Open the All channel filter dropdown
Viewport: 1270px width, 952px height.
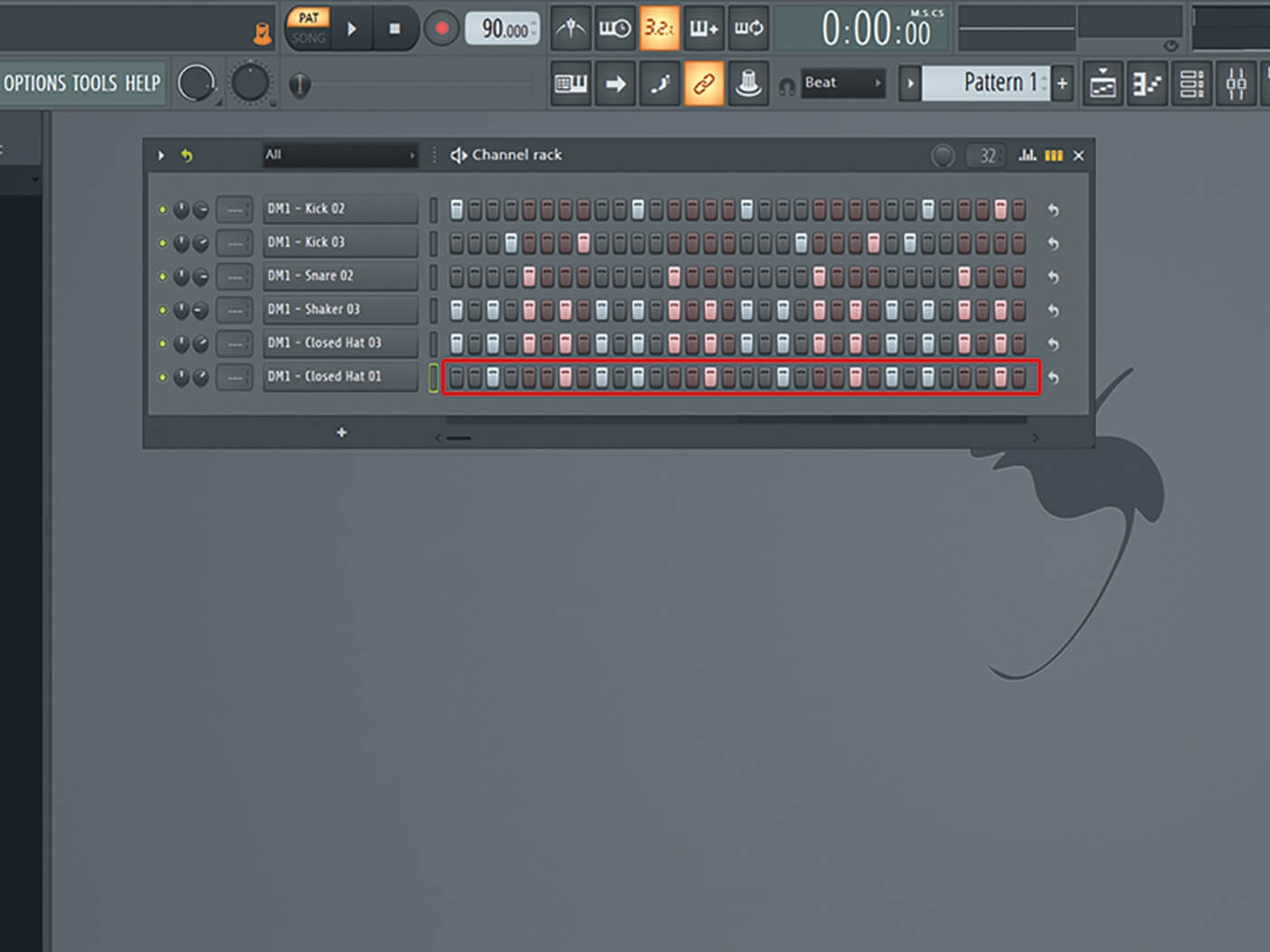click(340, 154)
